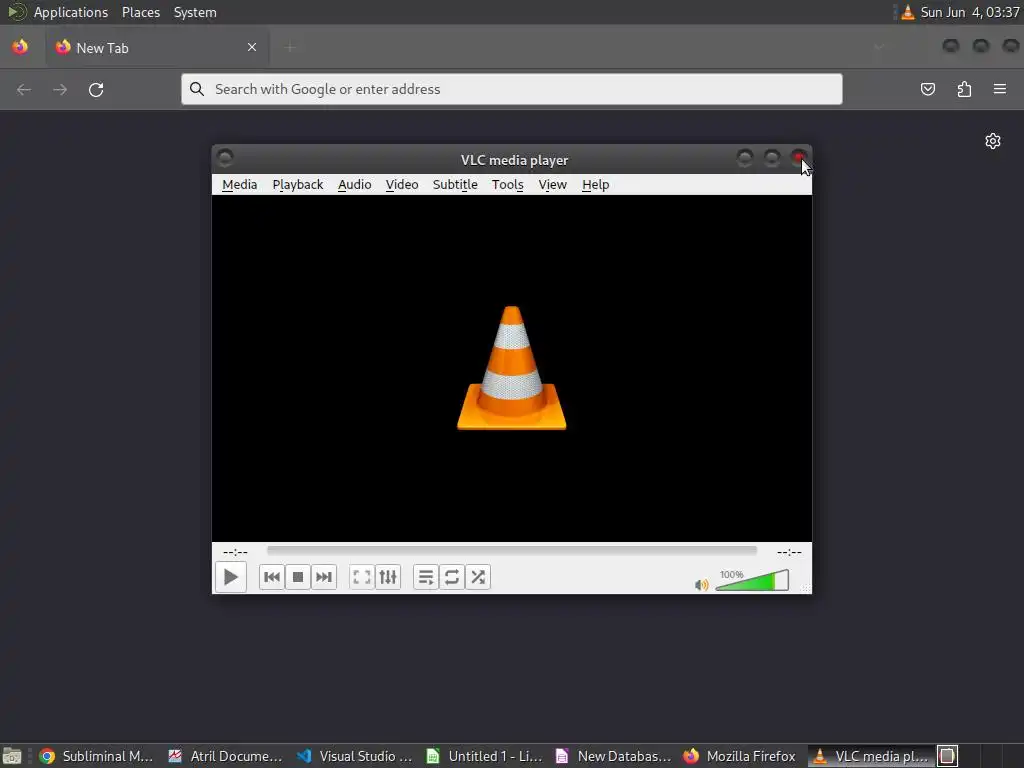Click the date and time clock
This screenshot has height=768, width=1024.
coord(970,12)
